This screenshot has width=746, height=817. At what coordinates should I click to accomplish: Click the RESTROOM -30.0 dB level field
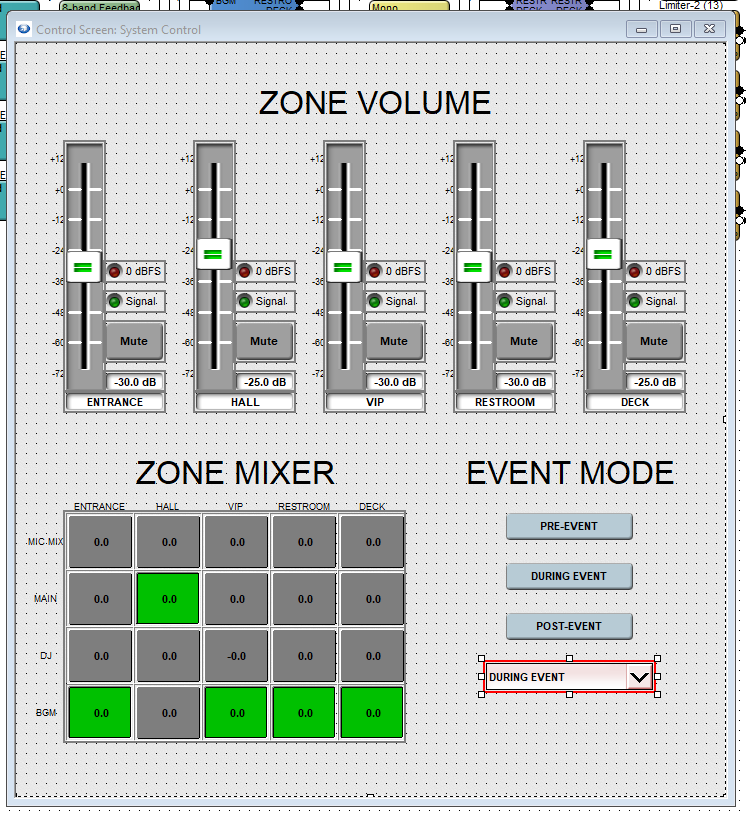tap(524, 382)
